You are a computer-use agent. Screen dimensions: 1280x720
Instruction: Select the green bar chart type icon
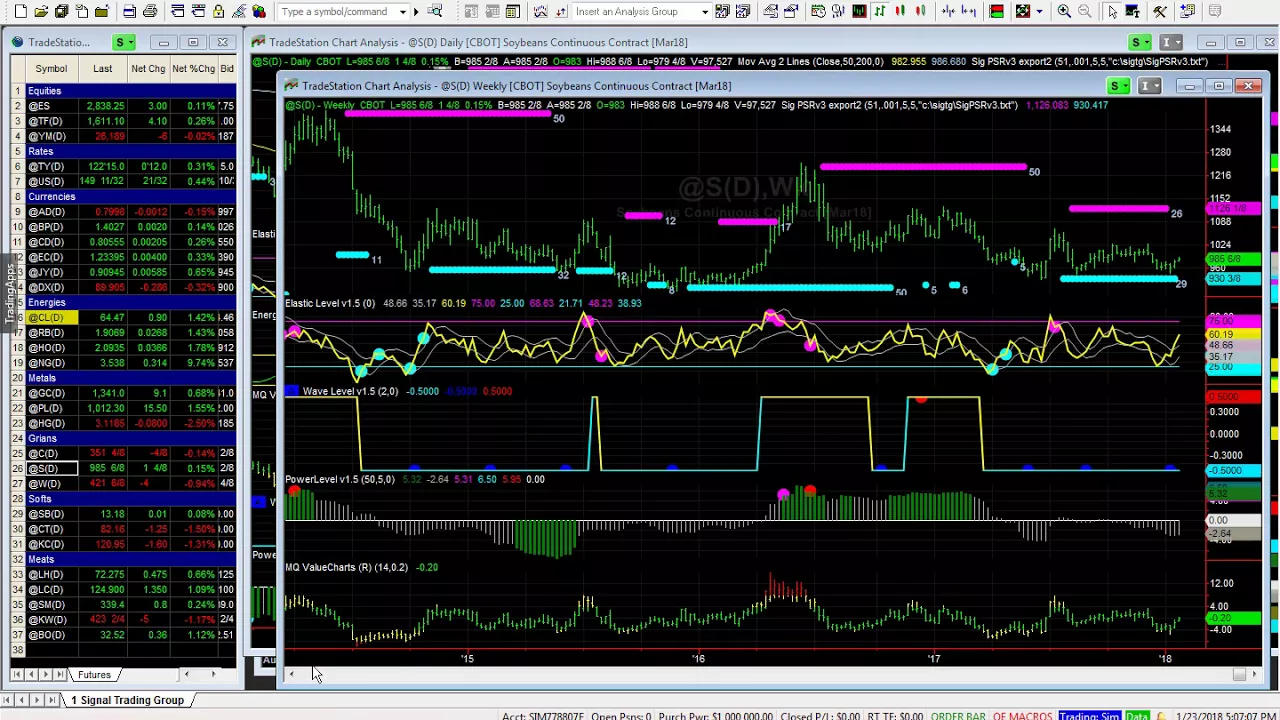[880, 11]
